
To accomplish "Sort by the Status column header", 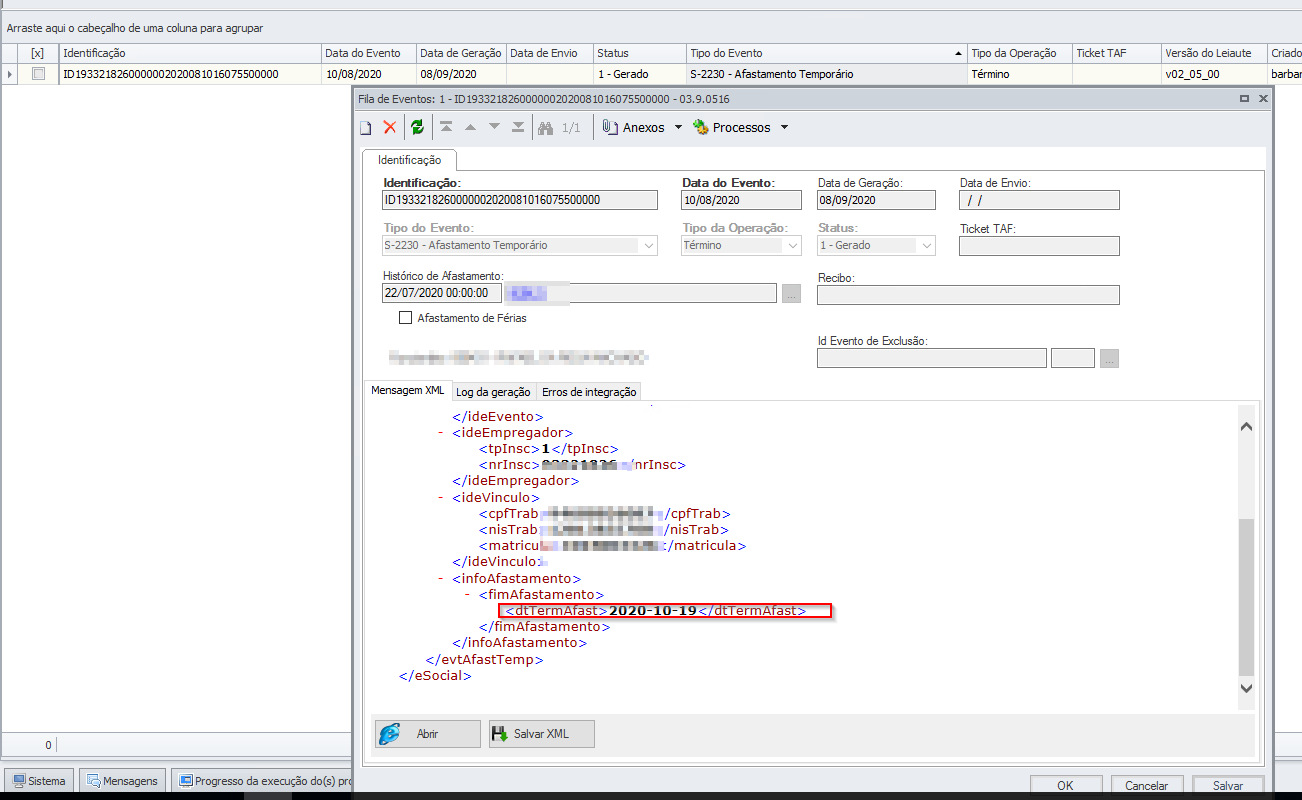I will pos(639,53).
